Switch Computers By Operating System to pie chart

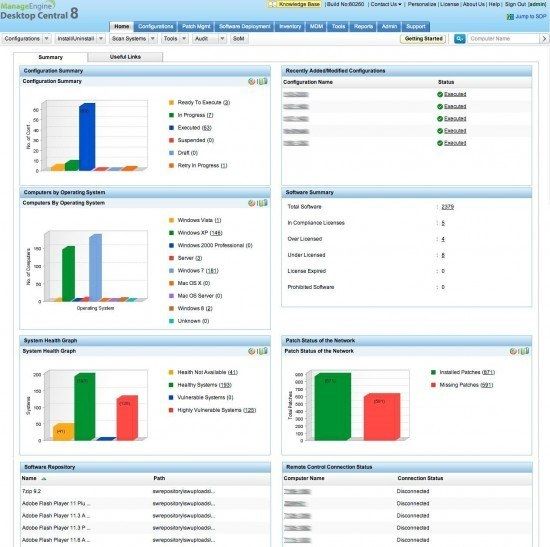pyautogui.click(x=251, y=203)
